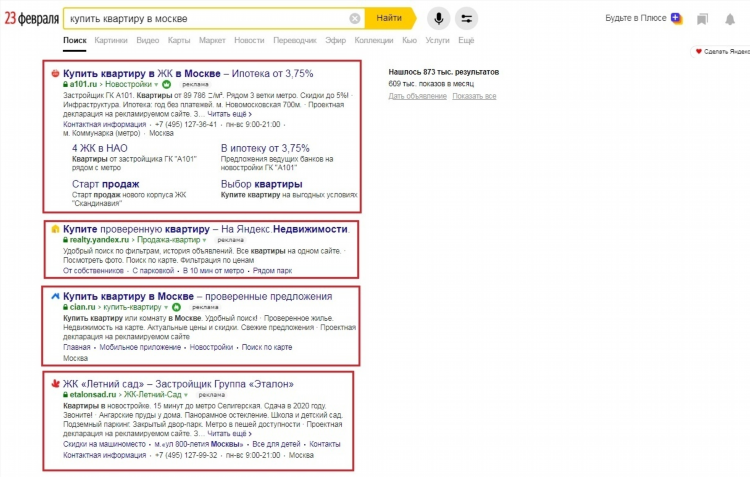Switch to the Картинки tab
Viewport: 750px width, 477px height.
pos(111,40)
